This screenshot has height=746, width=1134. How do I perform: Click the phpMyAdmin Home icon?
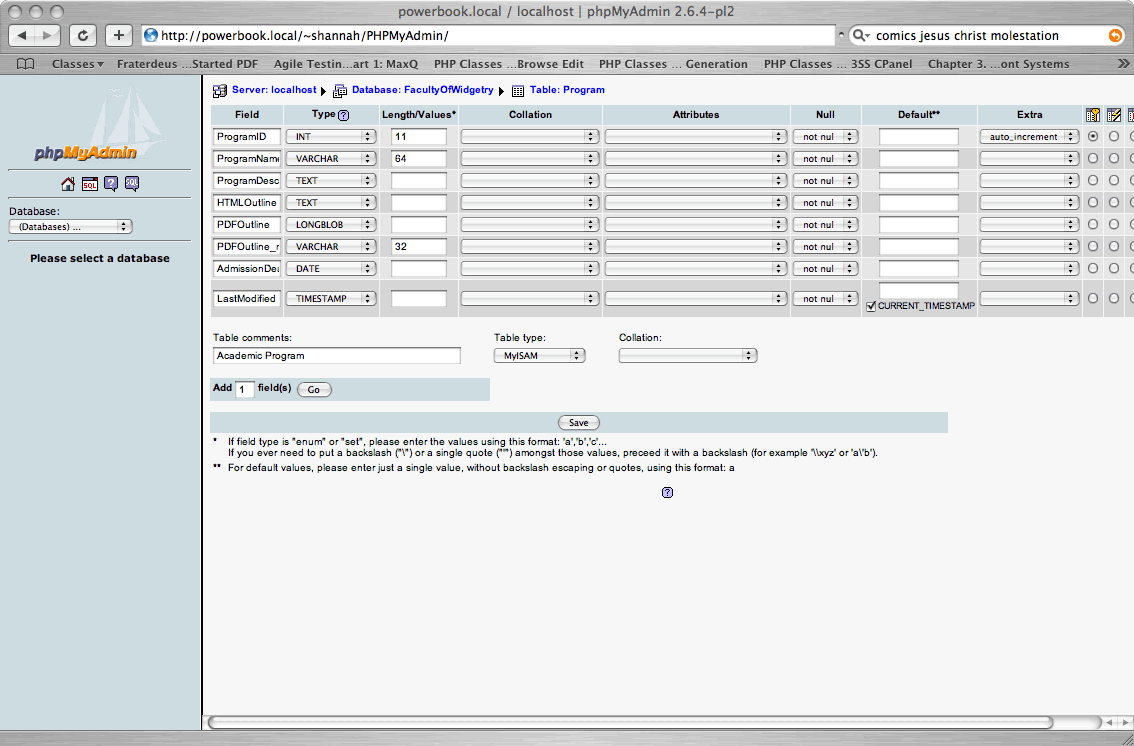point(68,184)
